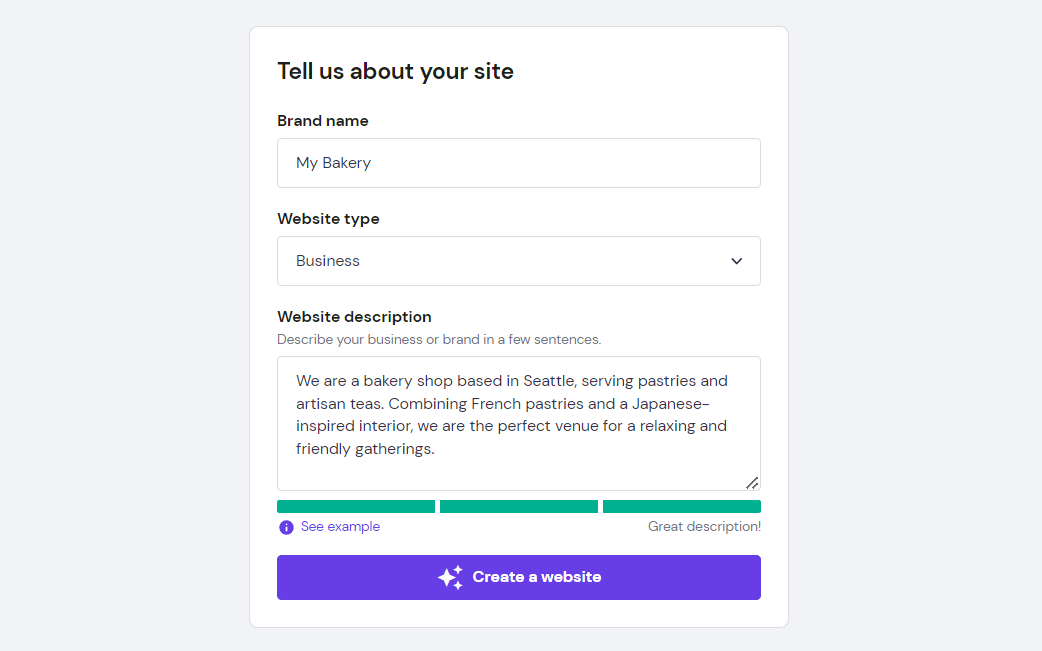Click the AI sparkles icon on the purple button

450,577
